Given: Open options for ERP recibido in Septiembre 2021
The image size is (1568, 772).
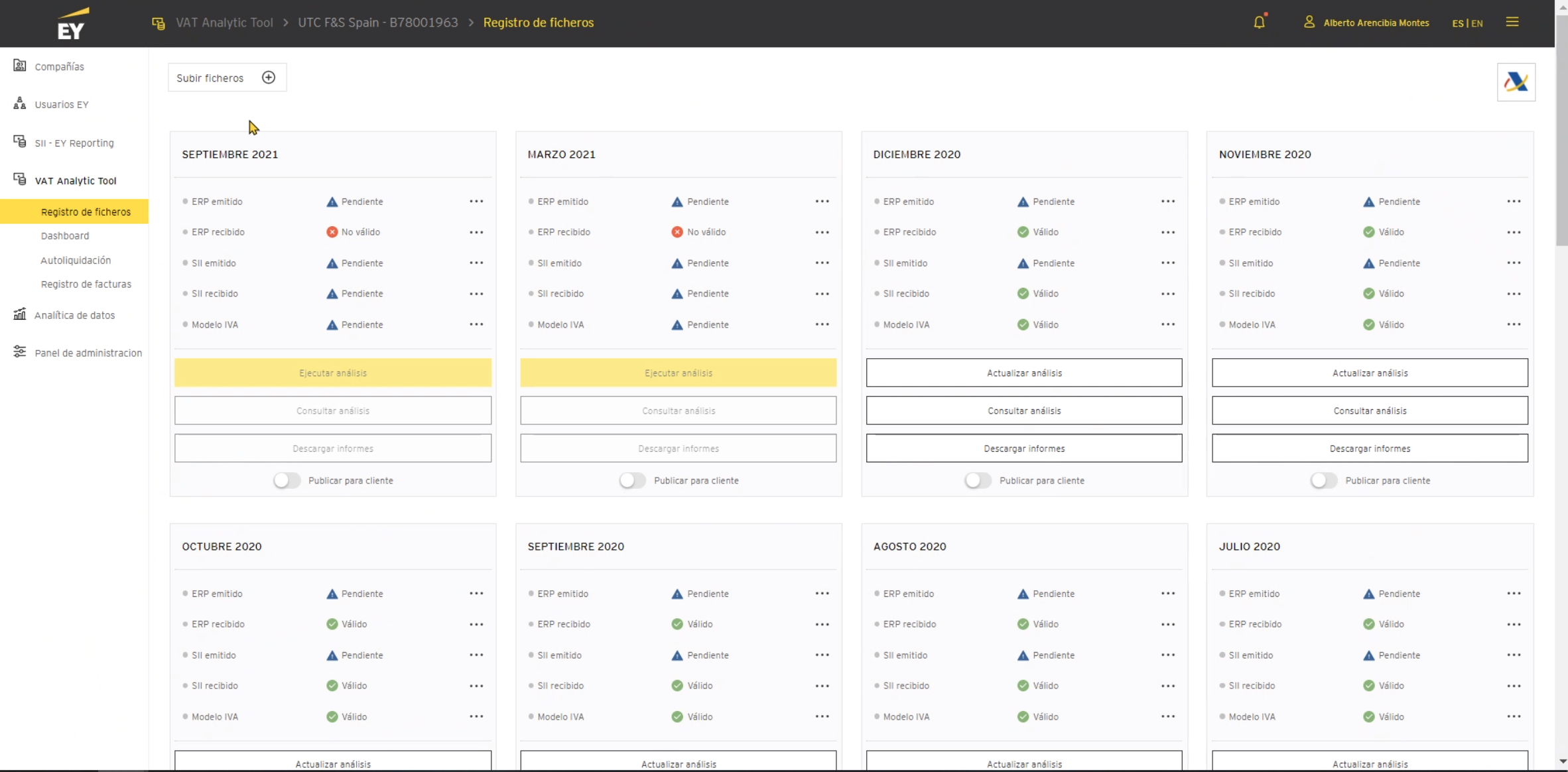Looking at the screenshot, I should [476, 232].
